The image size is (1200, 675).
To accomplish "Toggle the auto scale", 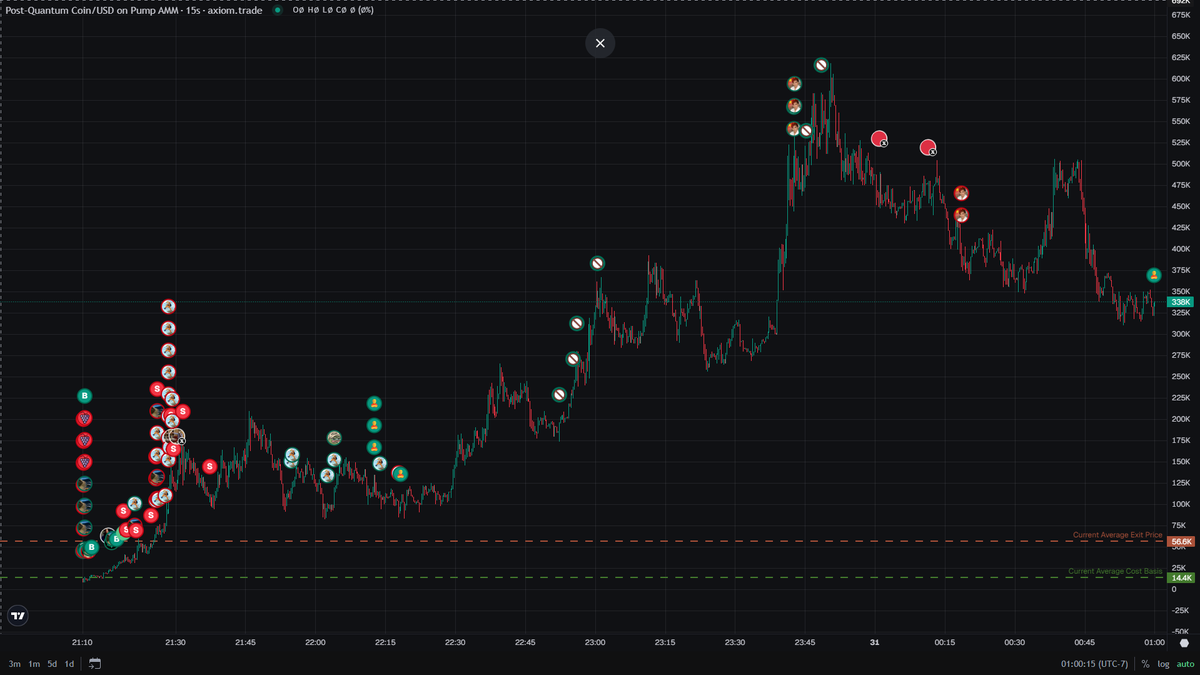I will (1185, 664).
